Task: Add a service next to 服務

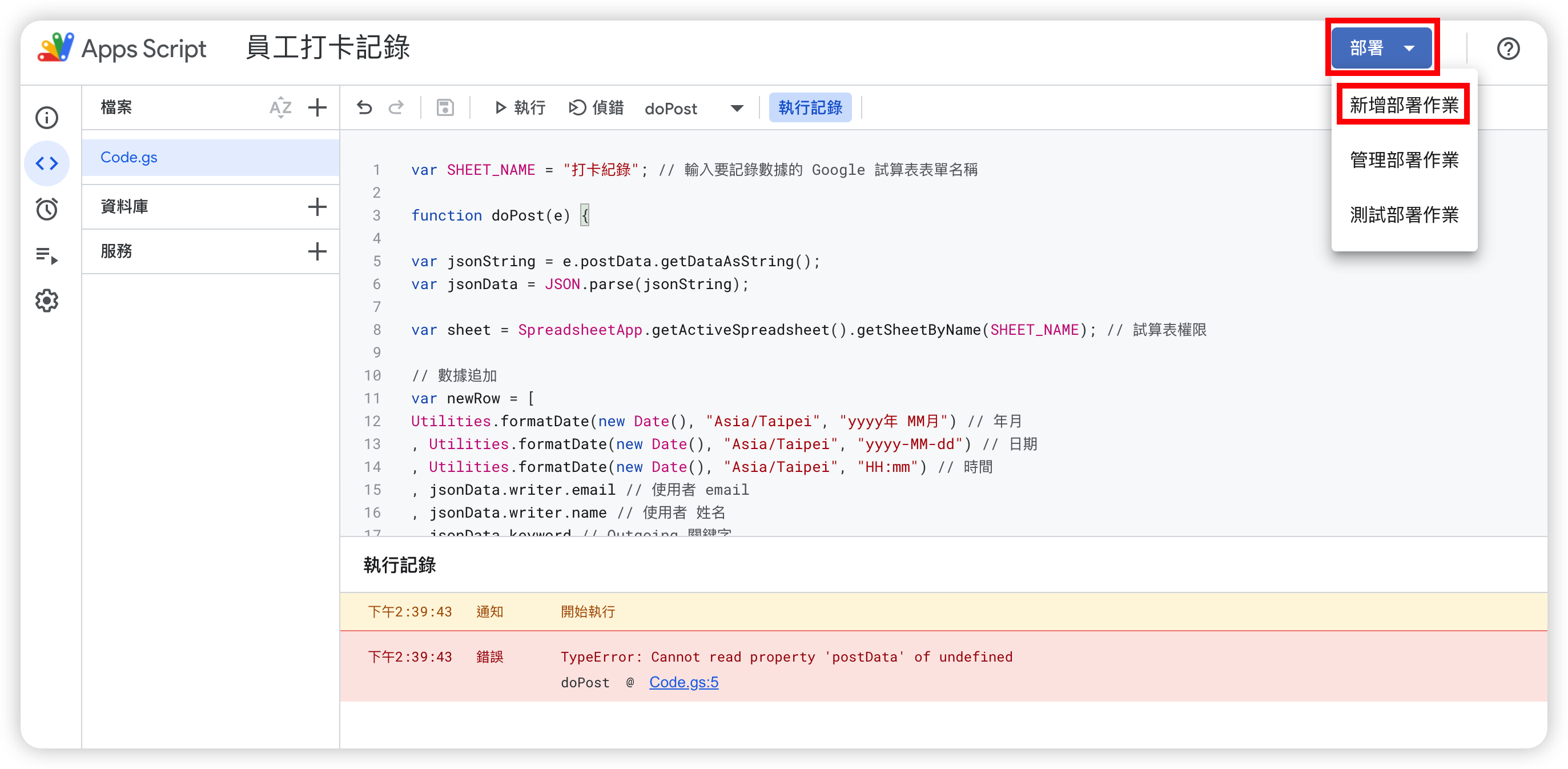Action: pos(317,251)
